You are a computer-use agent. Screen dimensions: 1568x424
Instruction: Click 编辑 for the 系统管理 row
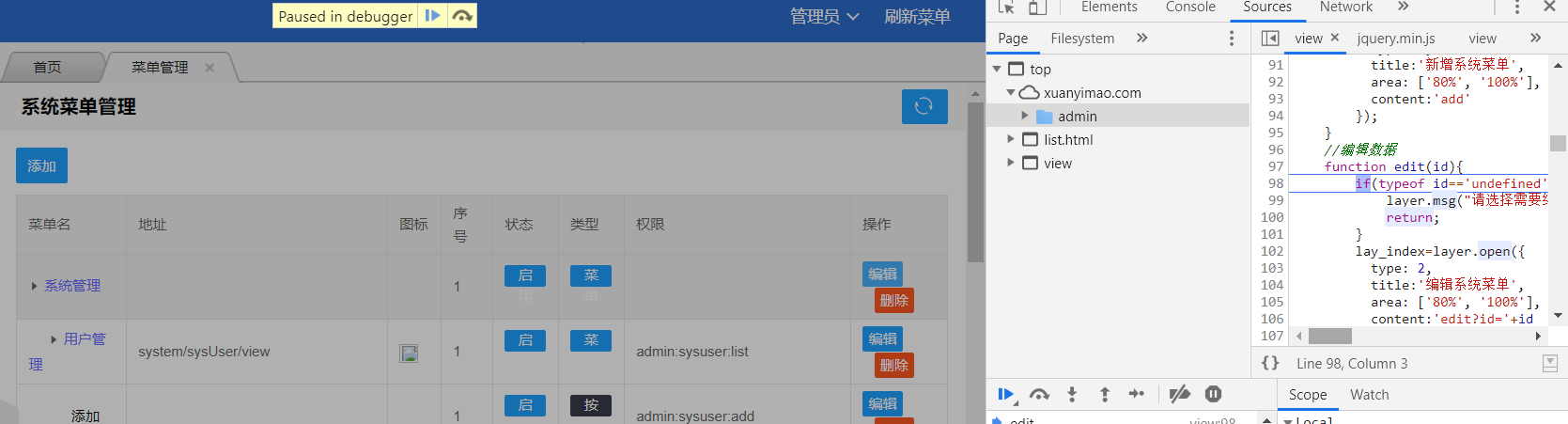[x=882, y=274]
